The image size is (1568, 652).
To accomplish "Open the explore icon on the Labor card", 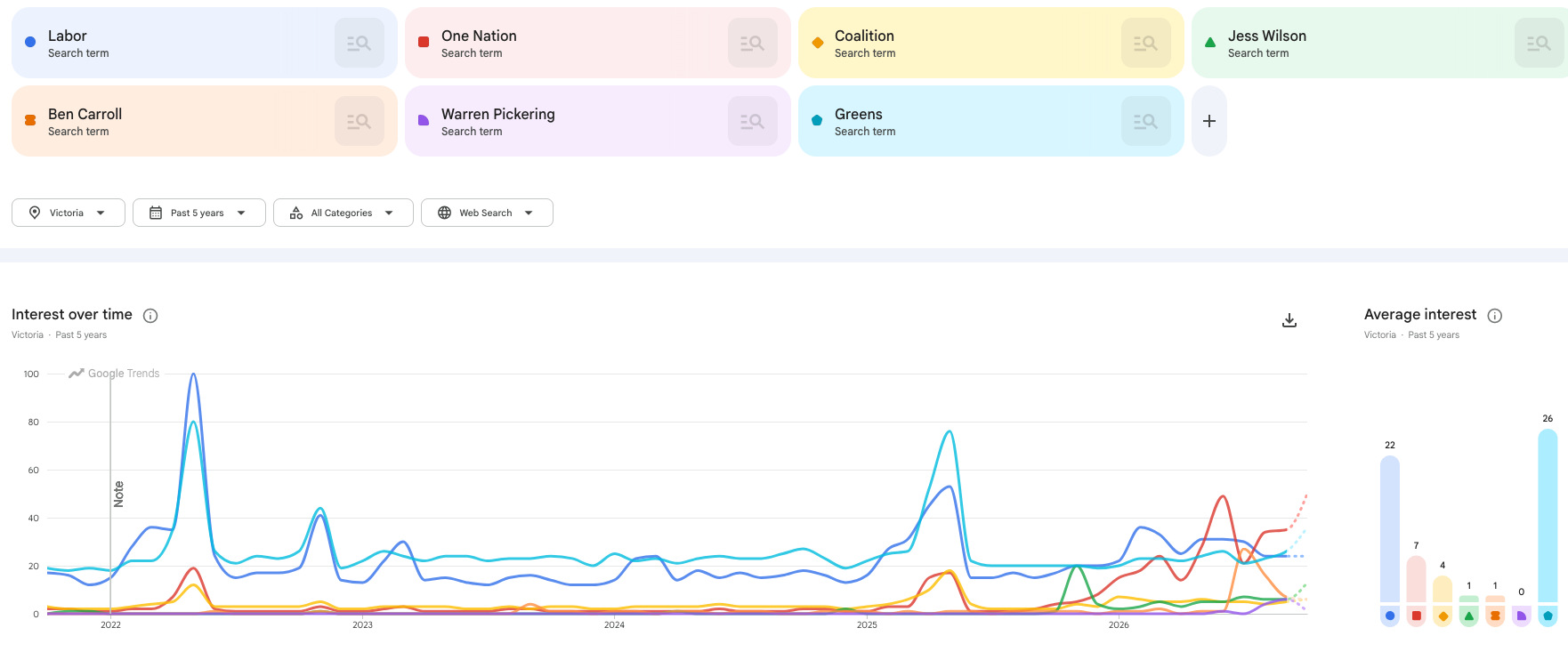I will (x=360, y=43).
